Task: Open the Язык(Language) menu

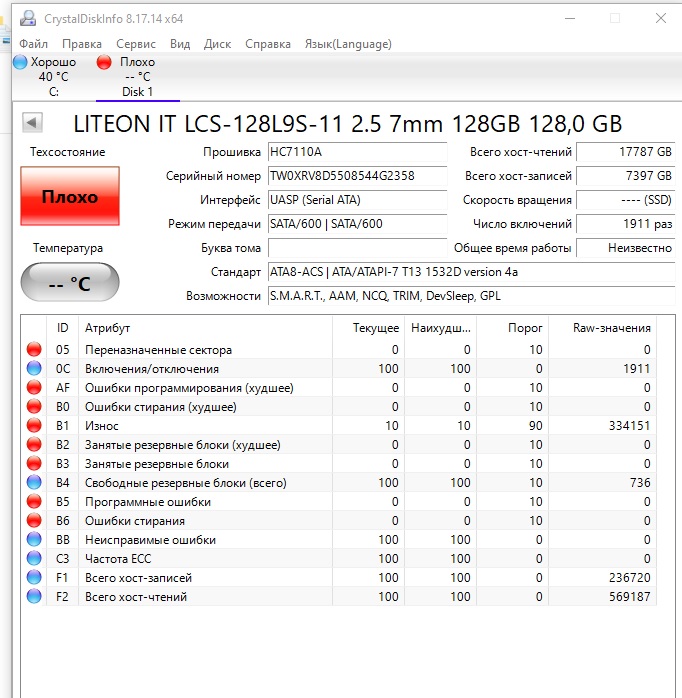Action: point(348,44)
